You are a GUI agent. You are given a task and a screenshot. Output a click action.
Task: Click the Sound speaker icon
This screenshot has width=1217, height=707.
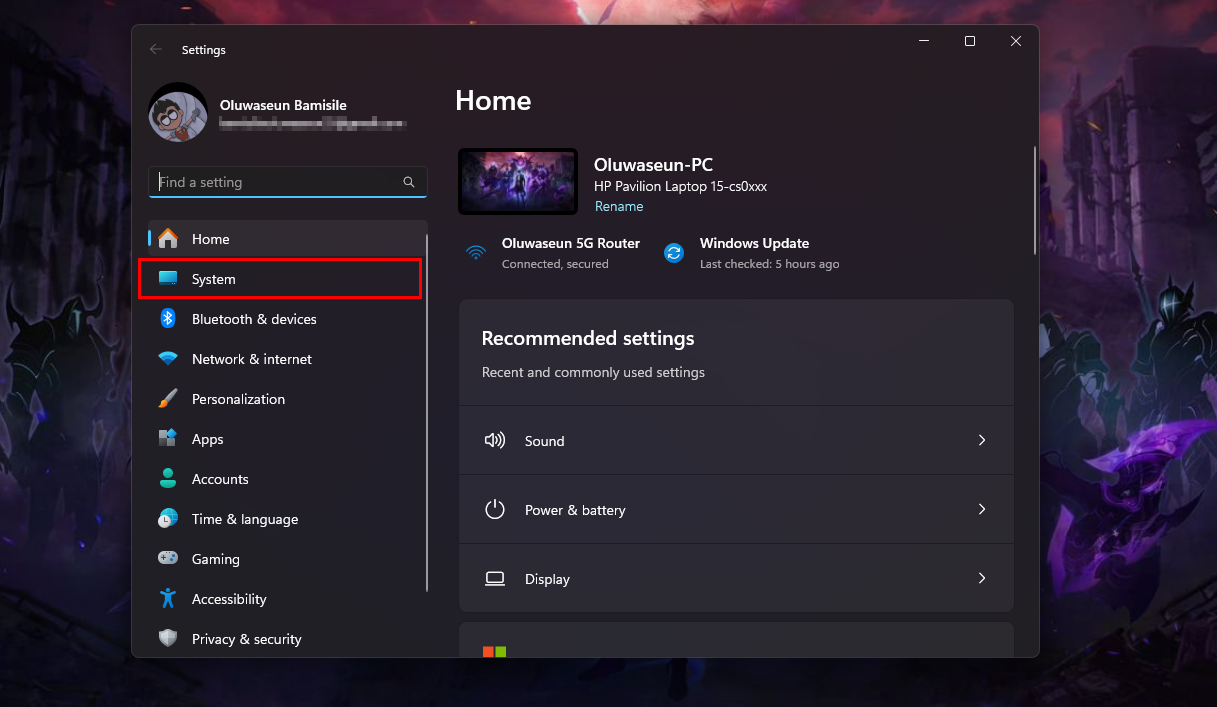click(495, 440)
